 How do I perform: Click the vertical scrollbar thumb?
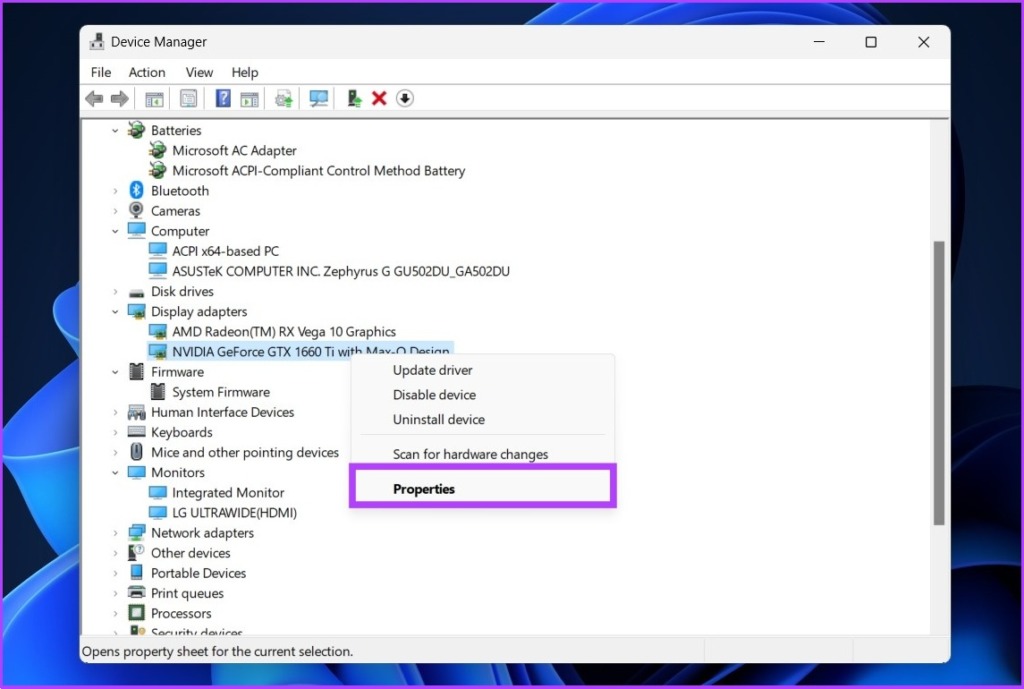tap(939, 383)
